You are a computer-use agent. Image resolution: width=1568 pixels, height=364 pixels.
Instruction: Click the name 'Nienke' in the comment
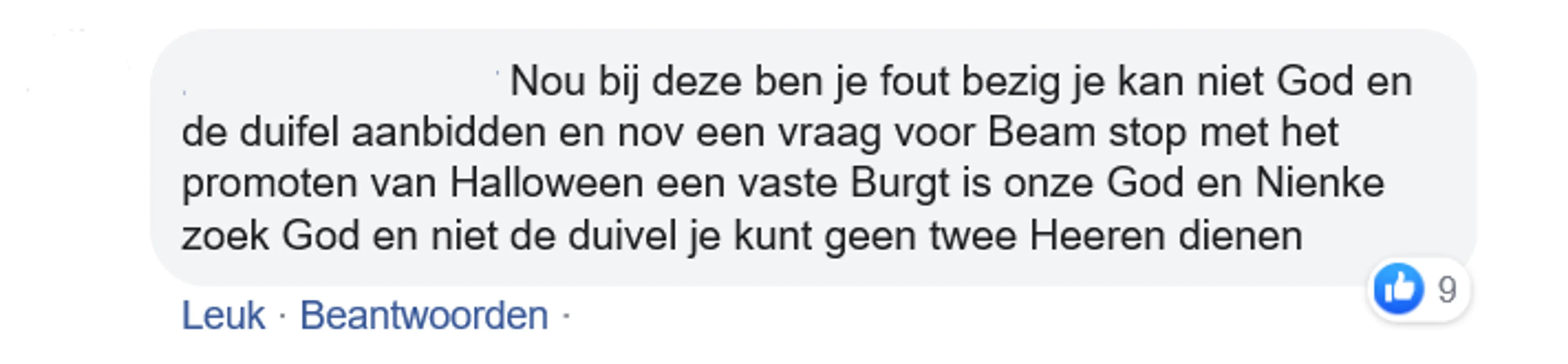tap(1320, 183)
